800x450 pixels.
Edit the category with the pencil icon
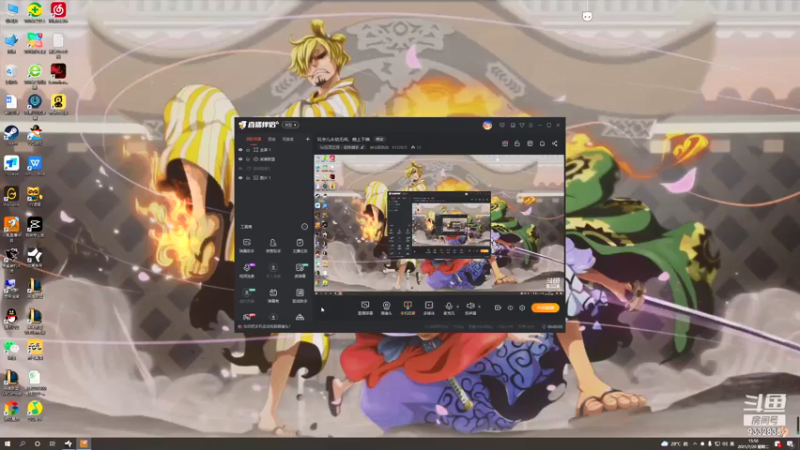[x=362, y=147]
